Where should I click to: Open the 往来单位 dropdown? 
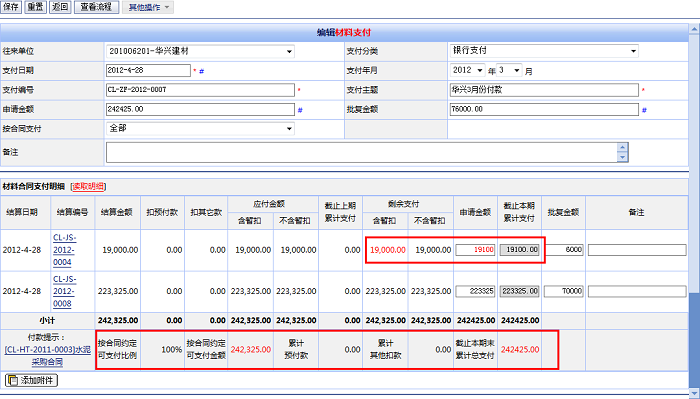pyautogui.click(x=200, y=51)
